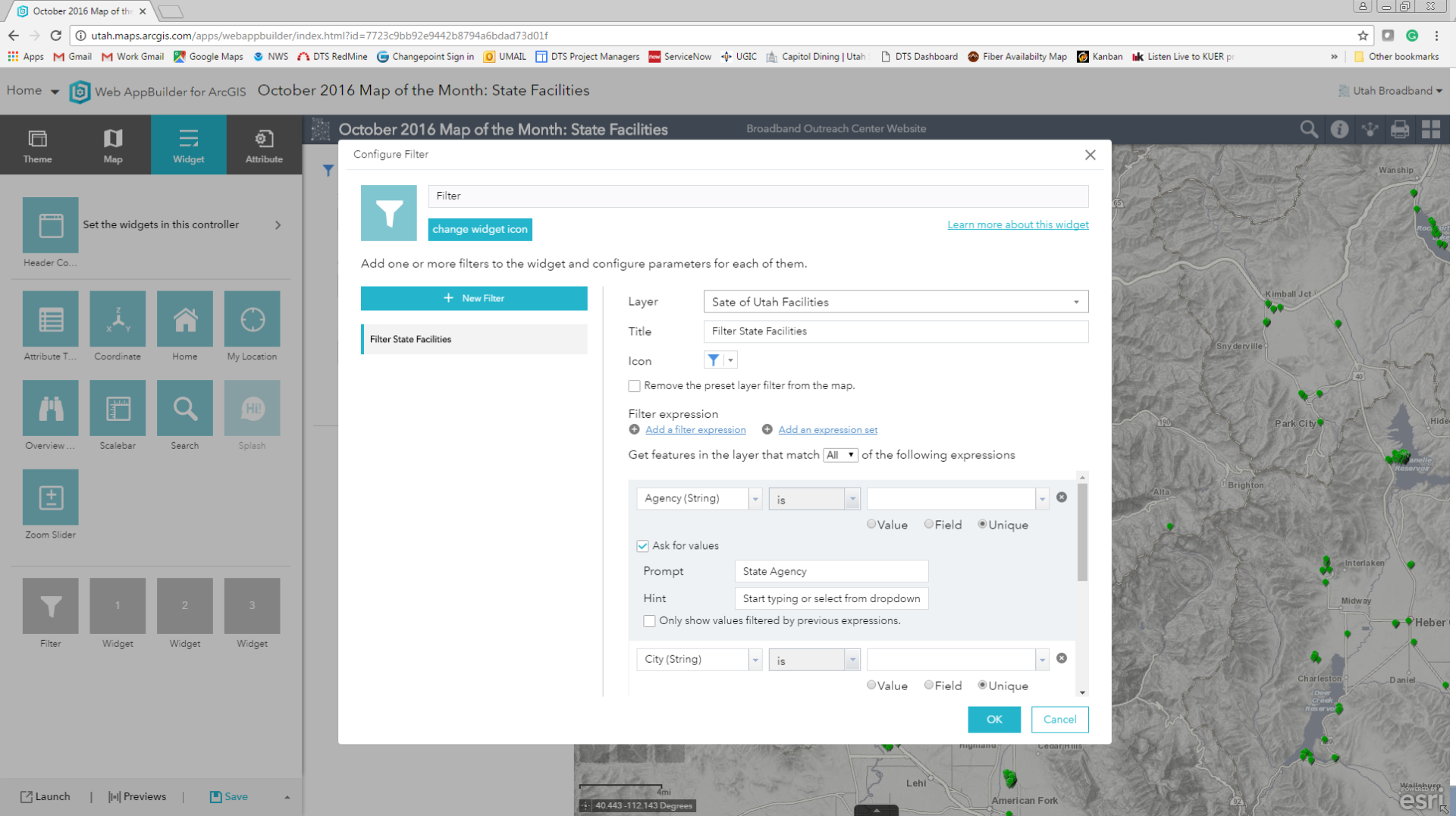The image size is (1456, 816).
Task: Open the Search widget in the panel
Action: tap(185, 409)
